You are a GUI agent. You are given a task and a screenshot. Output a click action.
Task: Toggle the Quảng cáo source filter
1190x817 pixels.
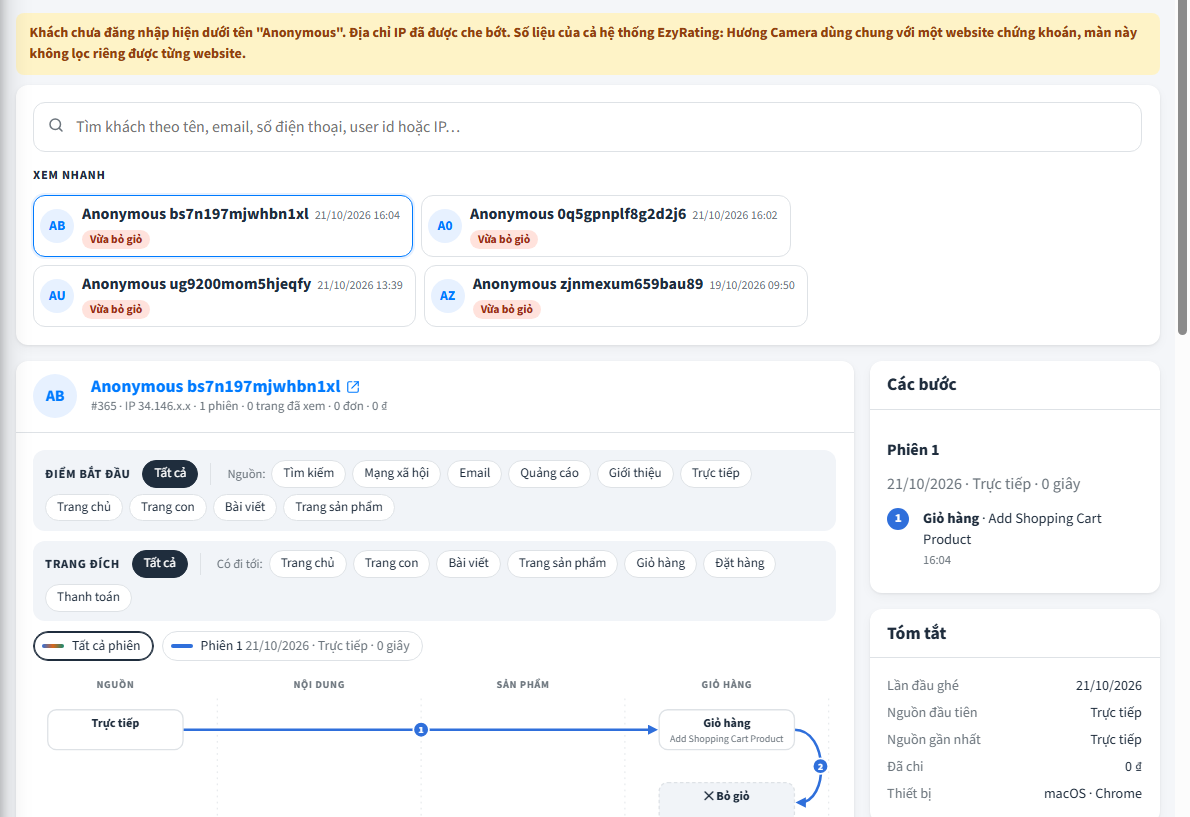[549, 473]
